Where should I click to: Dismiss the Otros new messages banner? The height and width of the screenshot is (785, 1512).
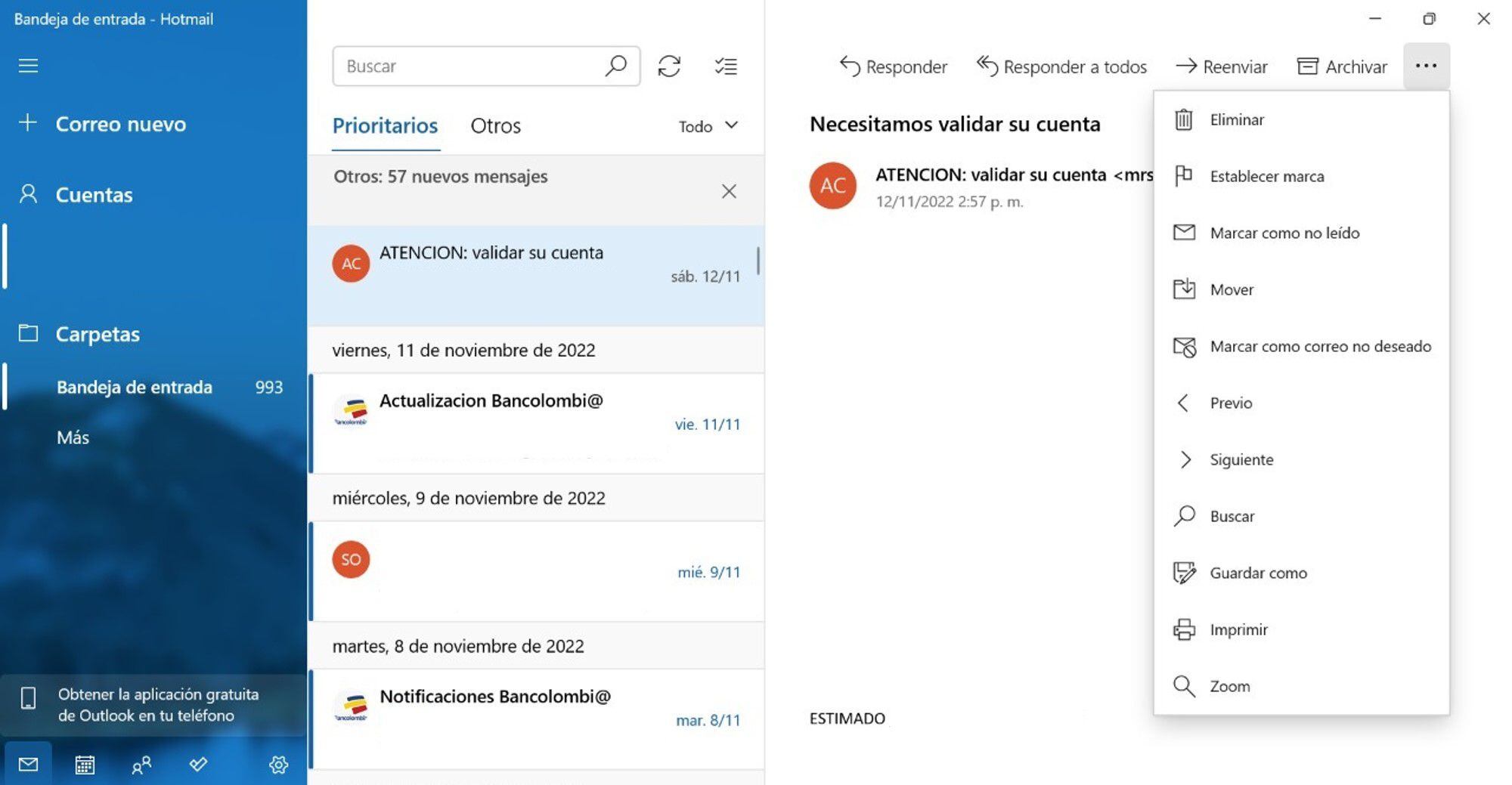click(x=728, y=191)
